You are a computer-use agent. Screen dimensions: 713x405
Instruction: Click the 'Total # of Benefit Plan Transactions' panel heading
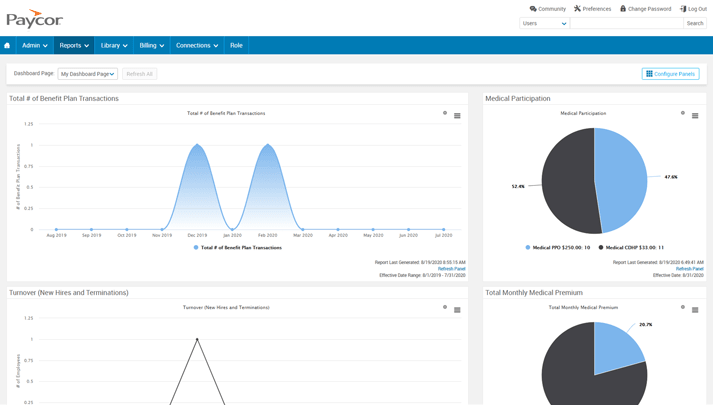click(64, 99)
